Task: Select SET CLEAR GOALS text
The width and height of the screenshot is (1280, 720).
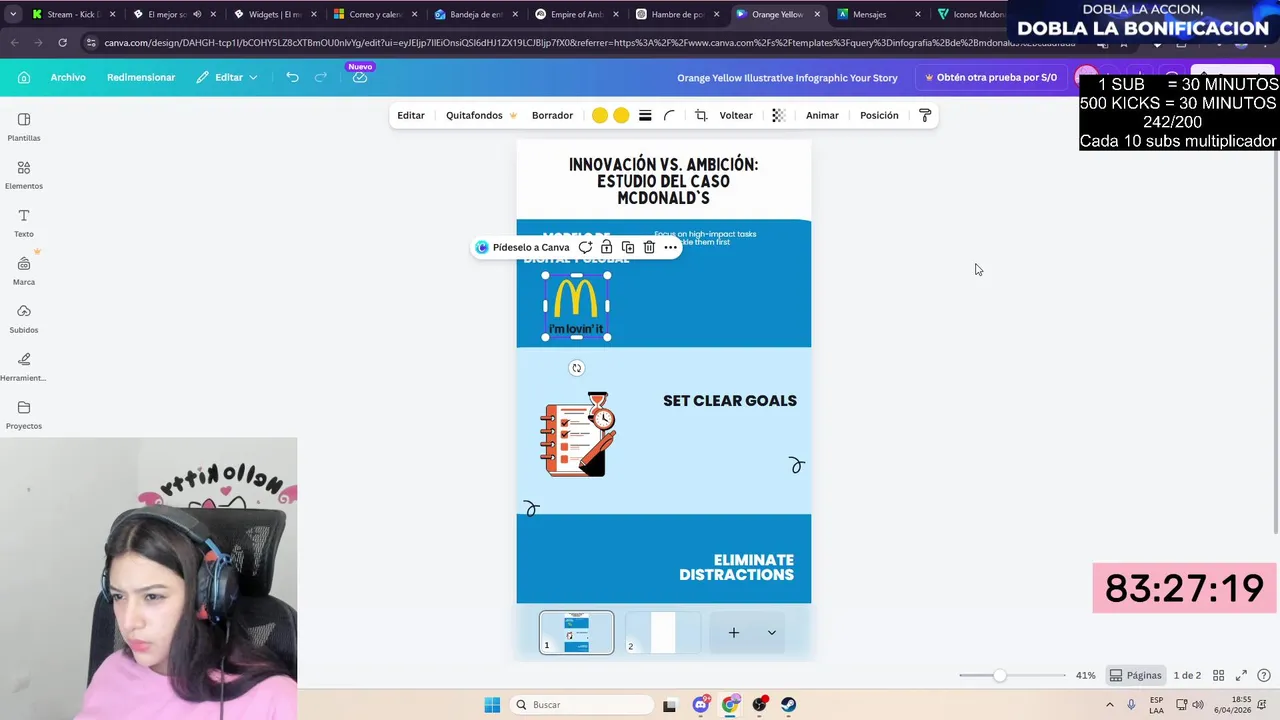Action: [730, 401]
